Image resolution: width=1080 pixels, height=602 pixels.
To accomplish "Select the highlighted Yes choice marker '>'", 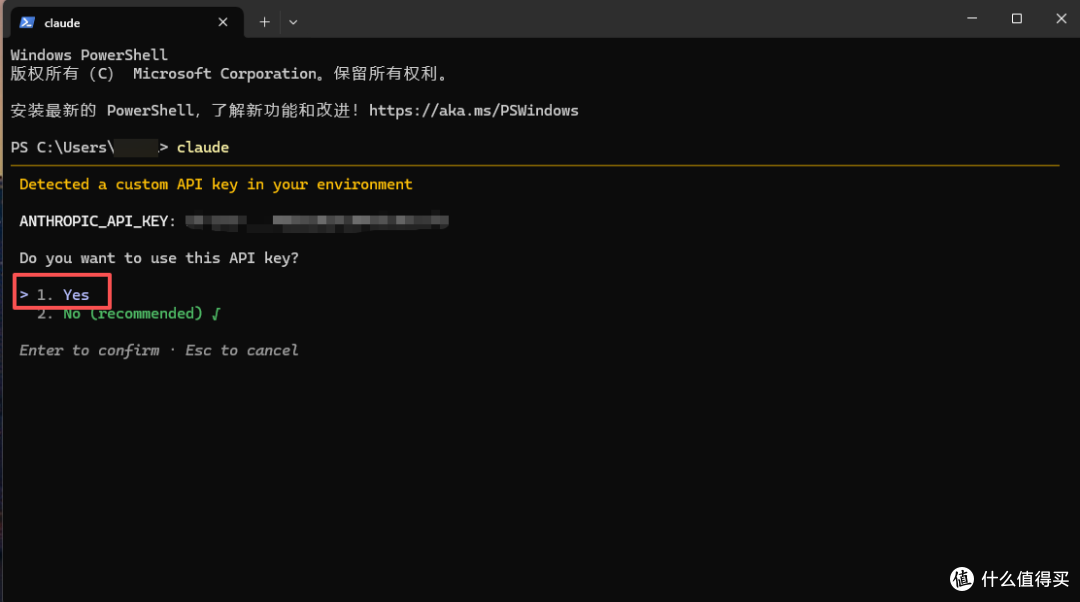I will click(22, 294).
